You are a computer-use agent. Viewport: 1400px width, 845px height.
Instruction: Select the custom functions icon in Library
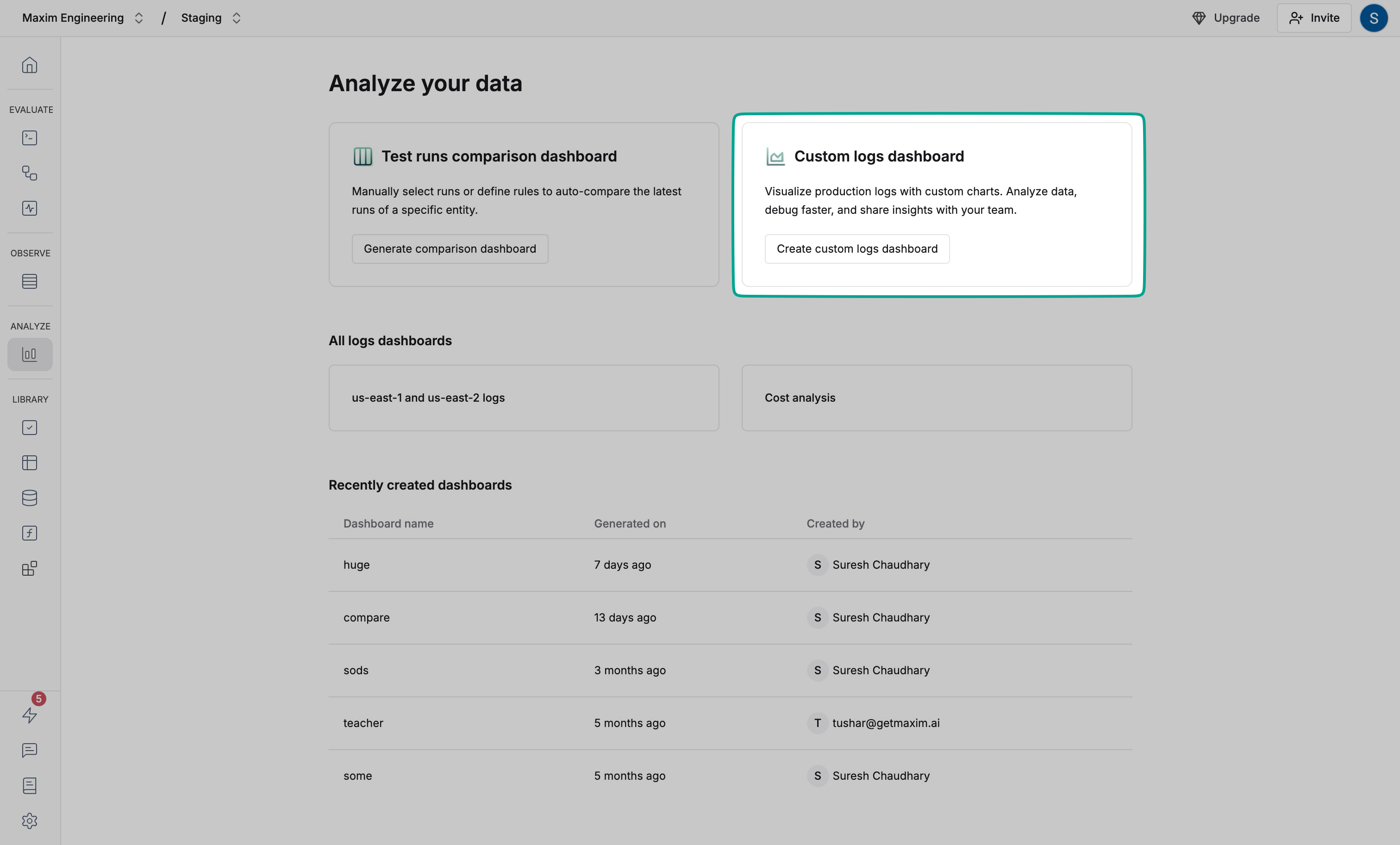tap(30, 533)
